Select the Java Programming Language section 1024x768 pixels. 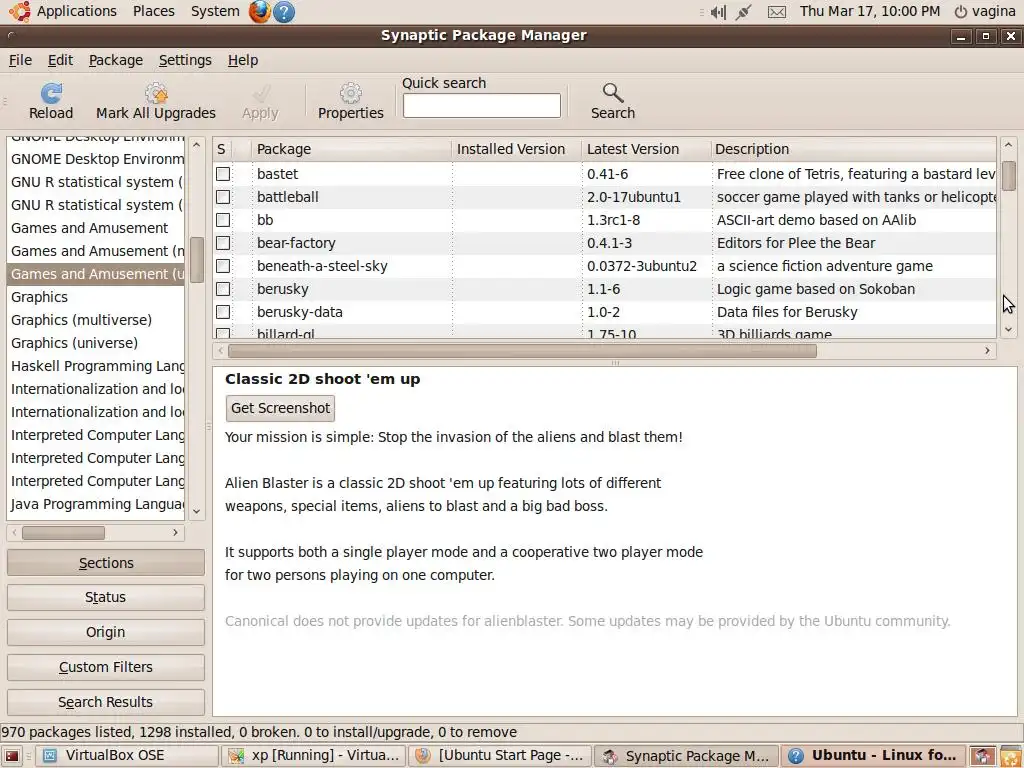tap(95, 504)
